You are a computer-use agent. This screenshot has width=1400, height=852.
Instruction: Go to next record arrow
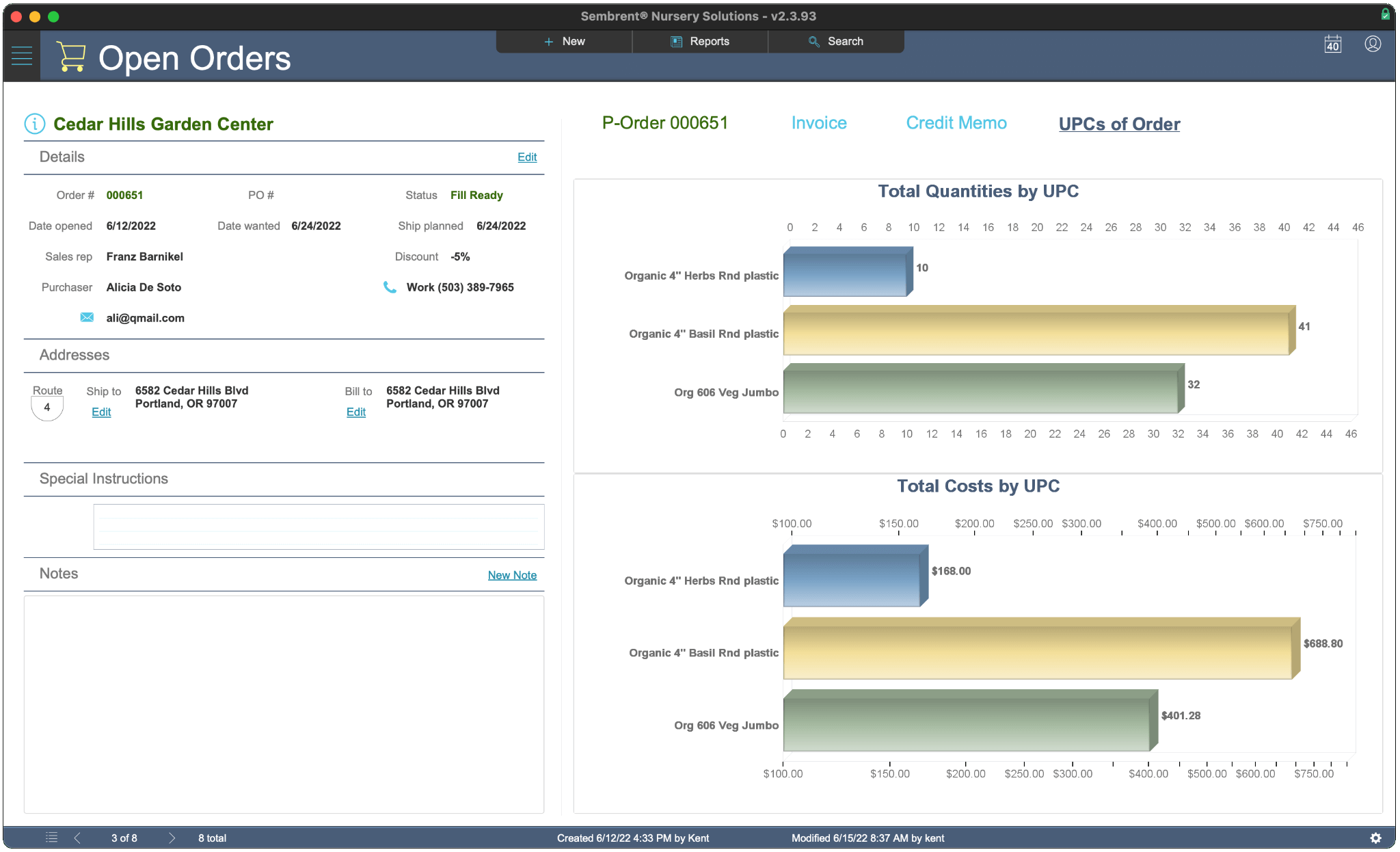[172, 838]
